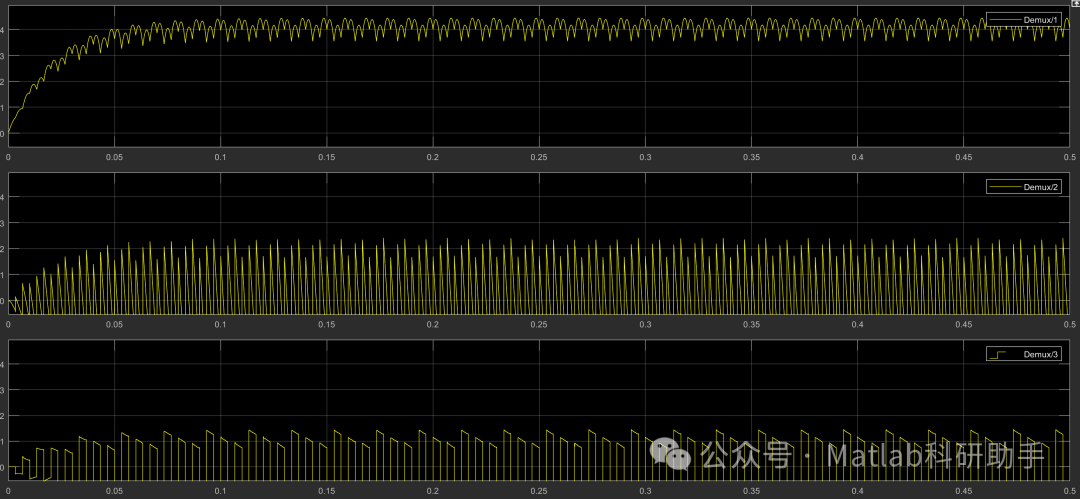1080x499 pixels.
Task: Click the maximize axes arrow icon at top-right corner
Action: pyautogui.click(x=1074, y=3)
